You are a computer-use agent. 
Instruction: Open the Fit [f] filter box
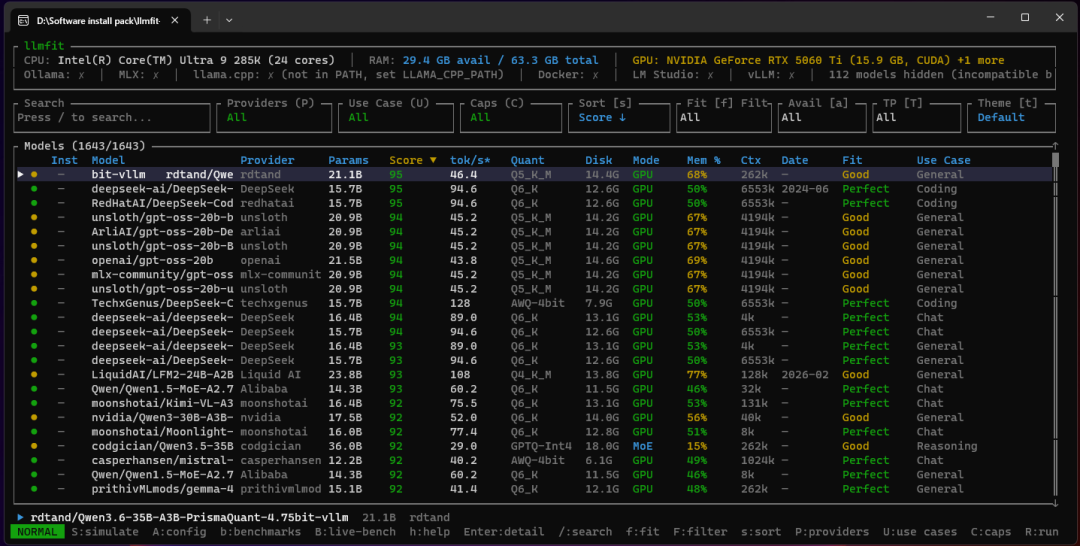pos(723,118)
